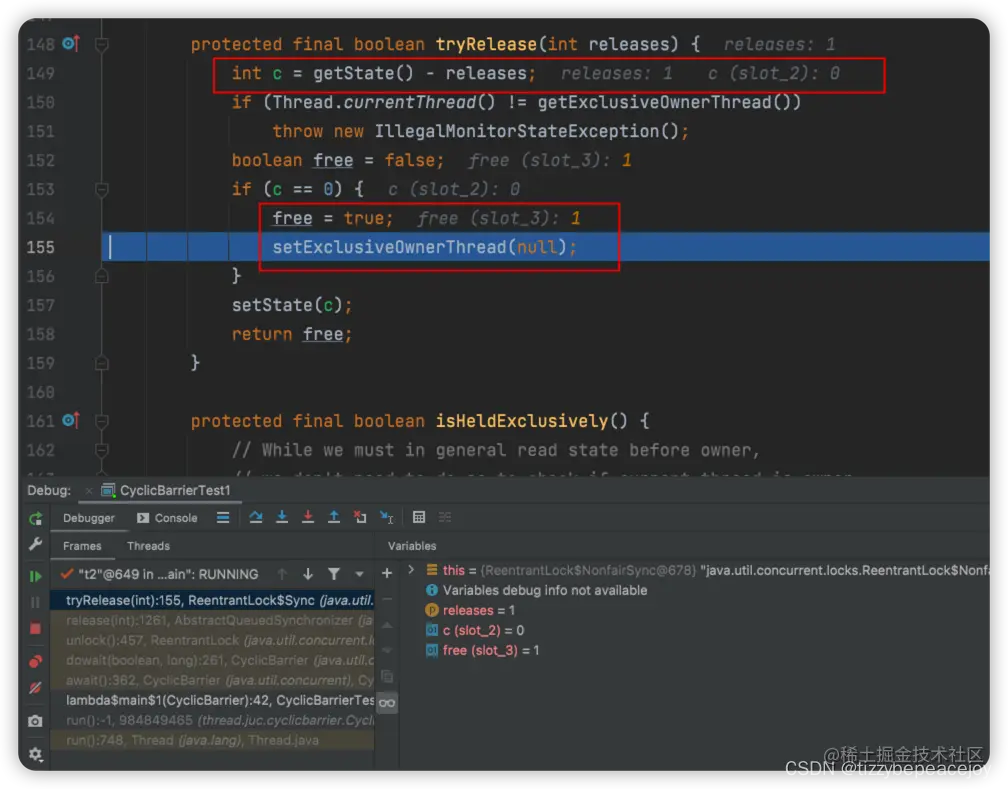This screenshot has height=789, width=1008.
Task: Close the CyclicBarrierTest1 debug tab
Action: [89, 491]
